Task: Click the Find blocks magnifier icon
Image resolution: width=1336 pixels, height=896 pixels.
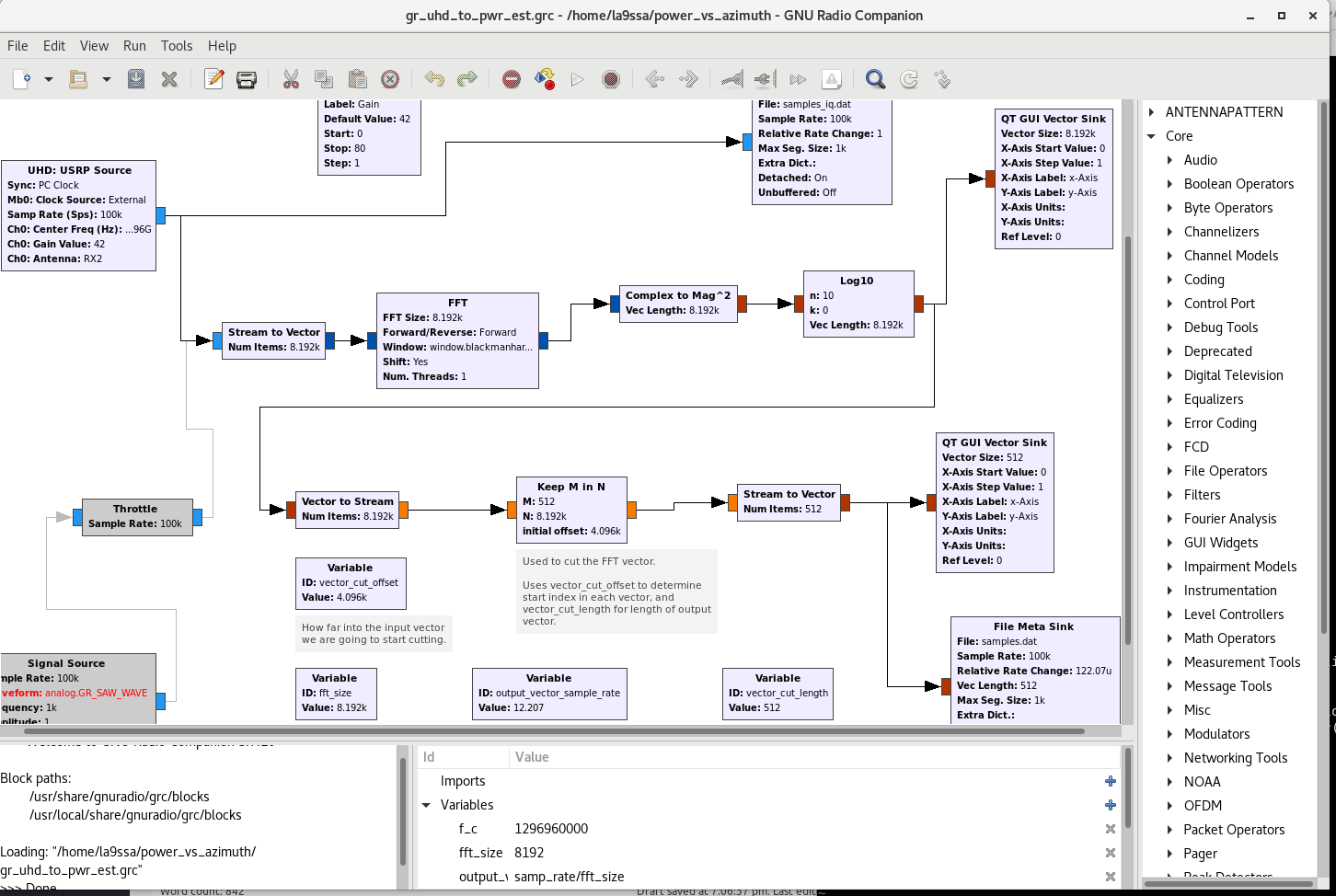Action: 875,80
